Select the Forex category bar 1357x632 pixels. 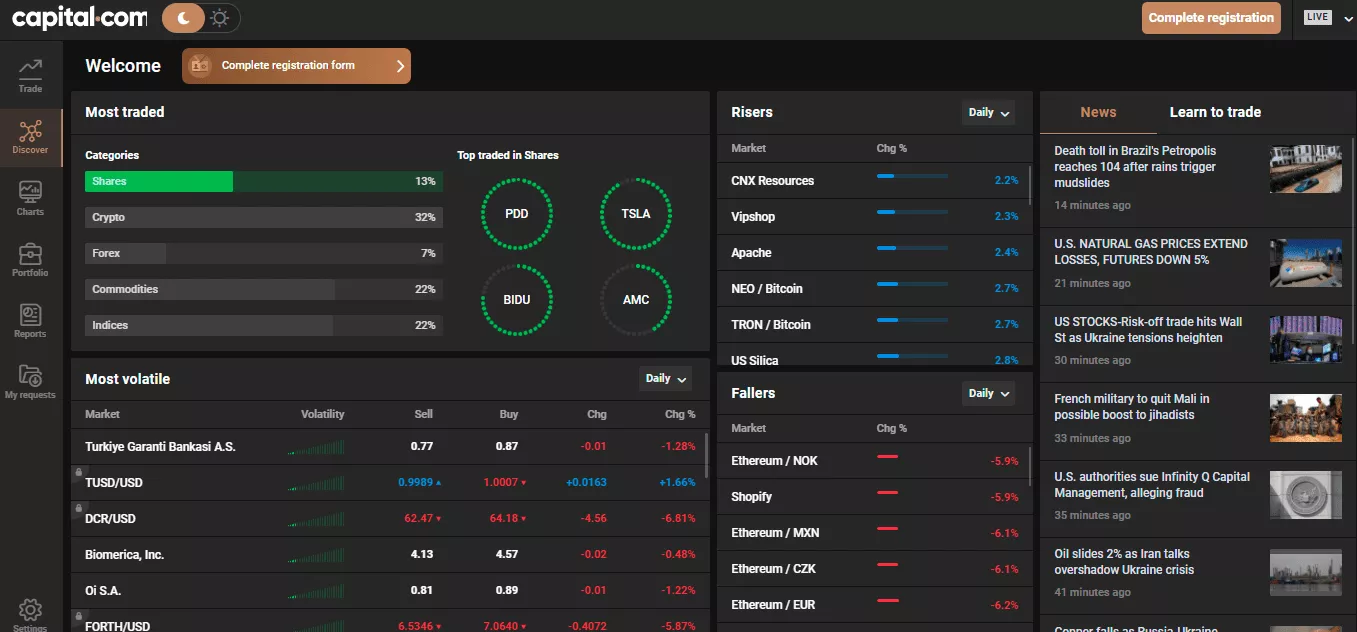[x=264, y=253]
